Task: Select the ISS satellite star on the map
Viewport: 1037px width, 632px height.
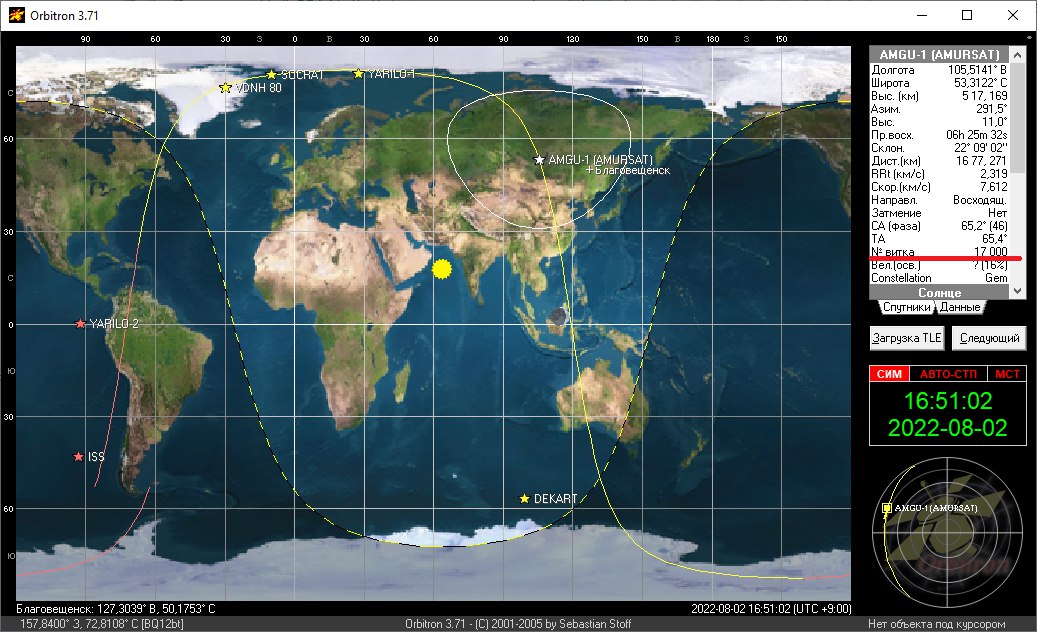Action: tap(79, 457)
